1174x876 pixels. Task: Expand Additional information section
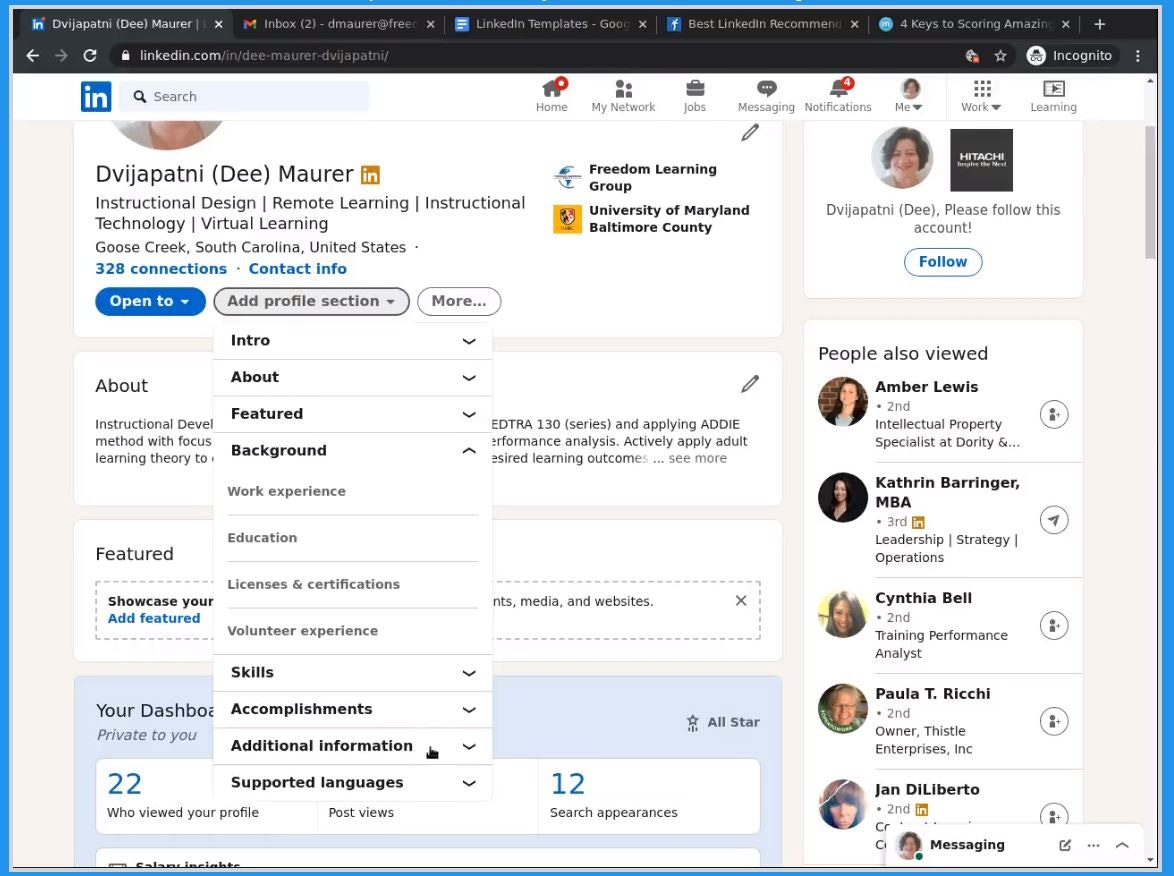pyautogui.click(x=353, y=746)
